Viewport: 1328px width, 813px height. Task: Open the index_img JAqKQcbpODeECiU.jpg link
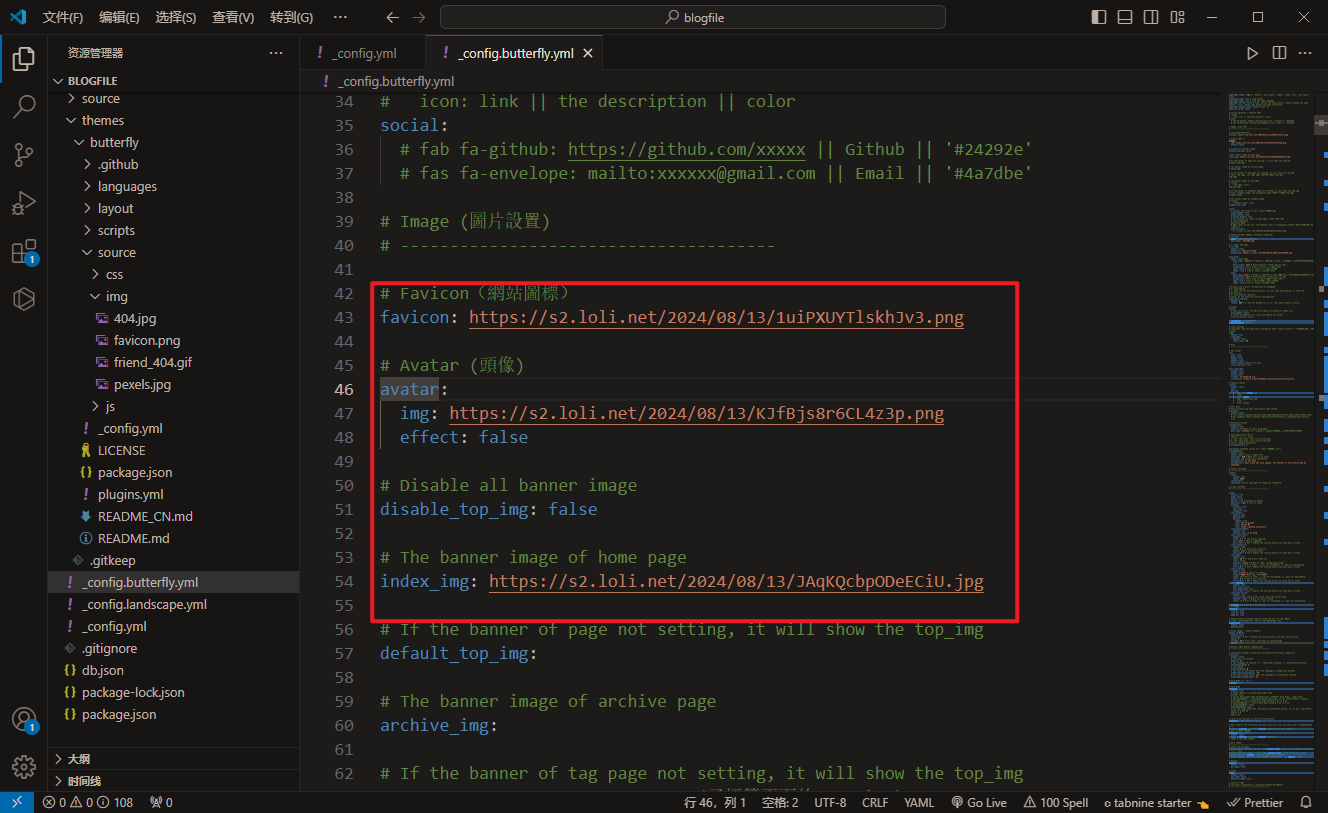(736, 582)
